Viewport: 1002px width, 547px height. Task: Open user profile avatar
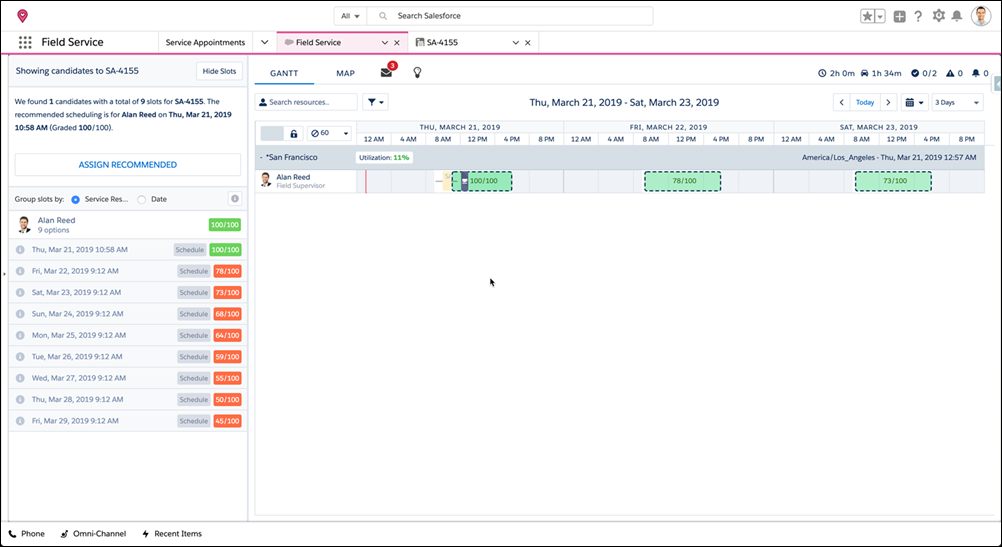pos(981,16)
